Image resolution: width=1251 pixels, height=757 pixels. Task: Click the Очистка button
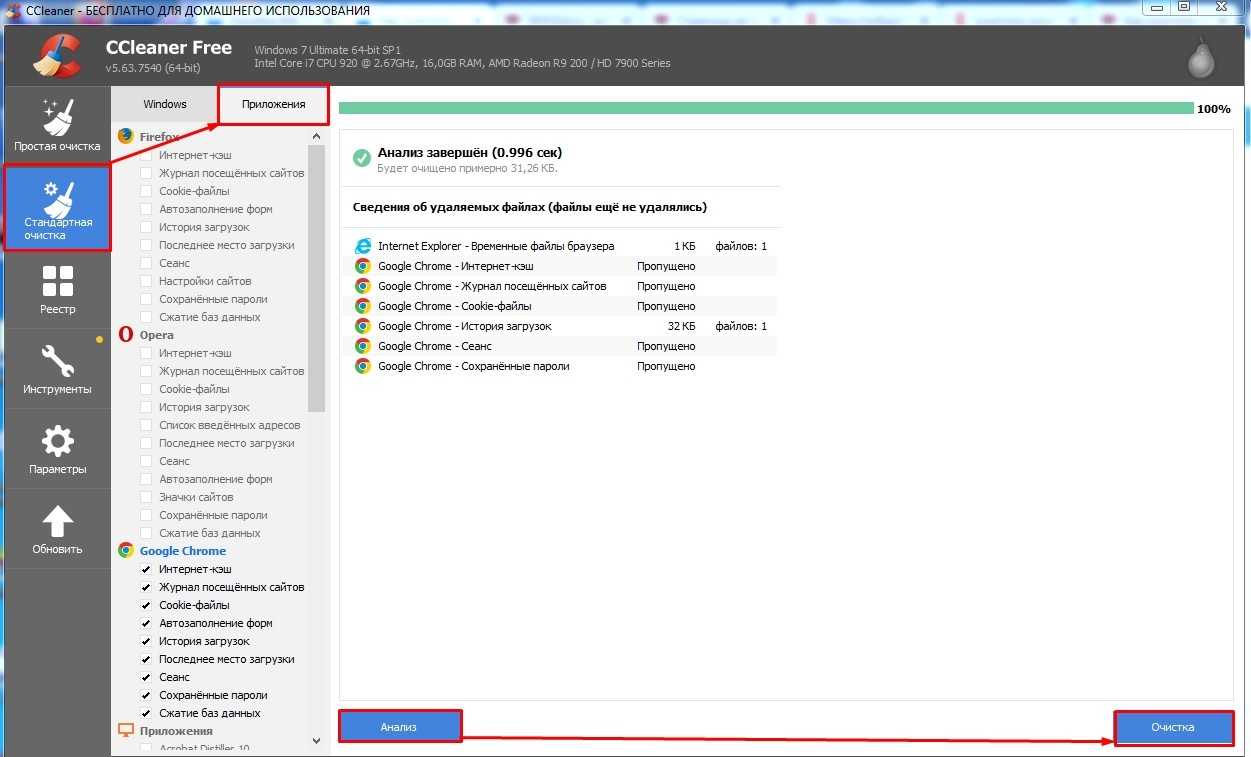coord(1173,727)
